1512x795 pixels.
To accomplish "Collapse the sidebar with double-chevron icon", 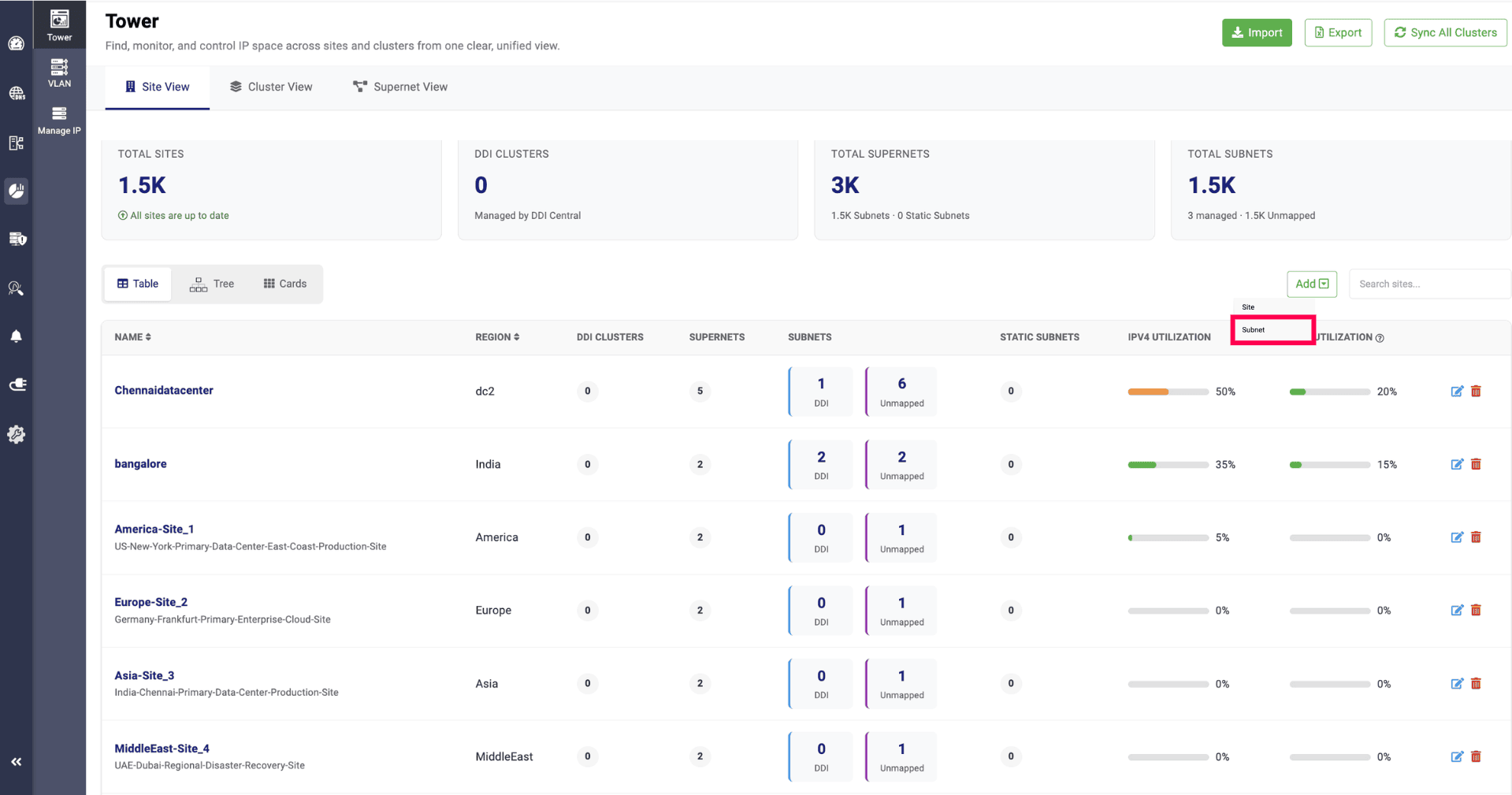I will pos(16,762).
